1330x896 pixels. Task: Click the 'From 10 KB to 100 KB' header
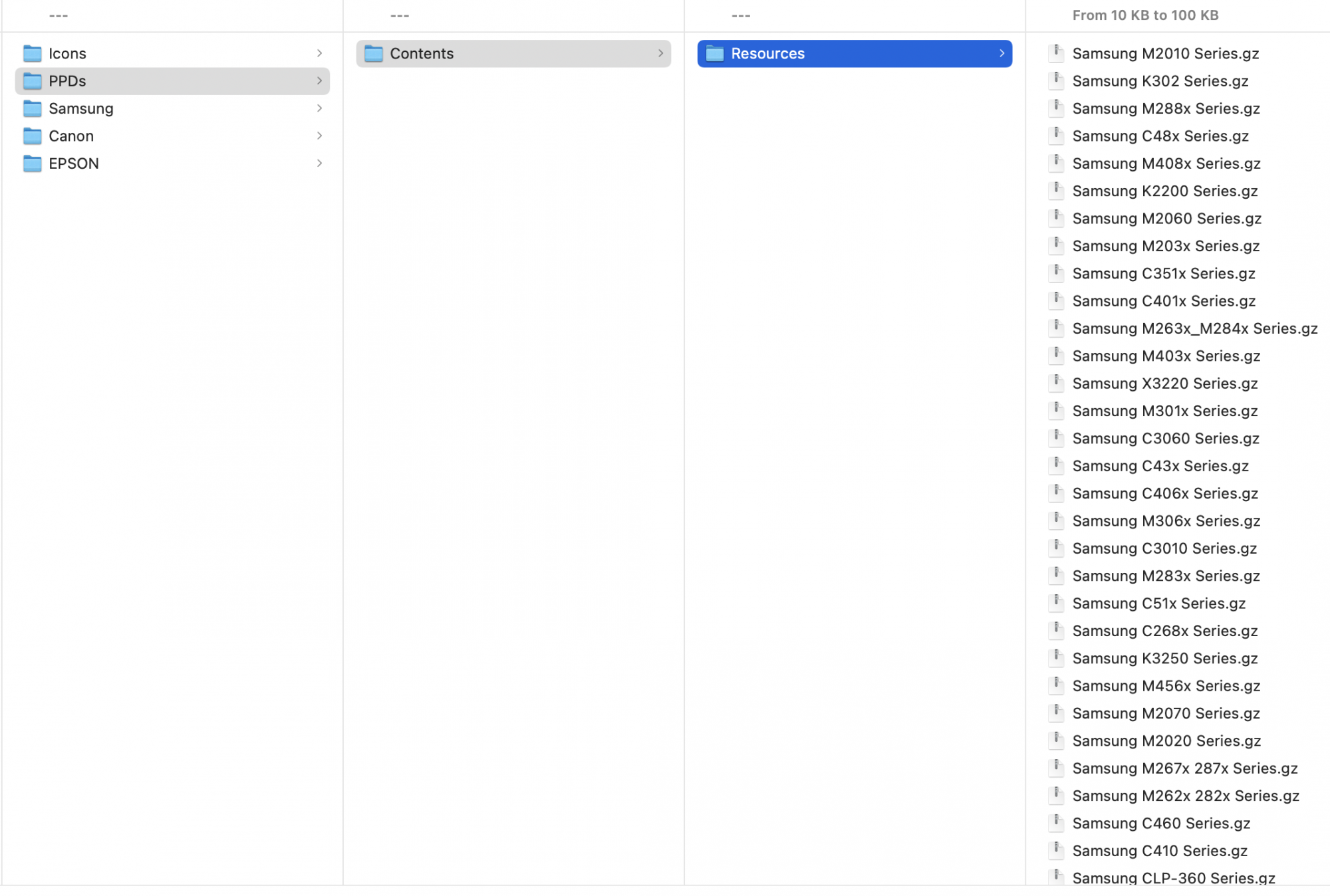(x=1145, y=15)
